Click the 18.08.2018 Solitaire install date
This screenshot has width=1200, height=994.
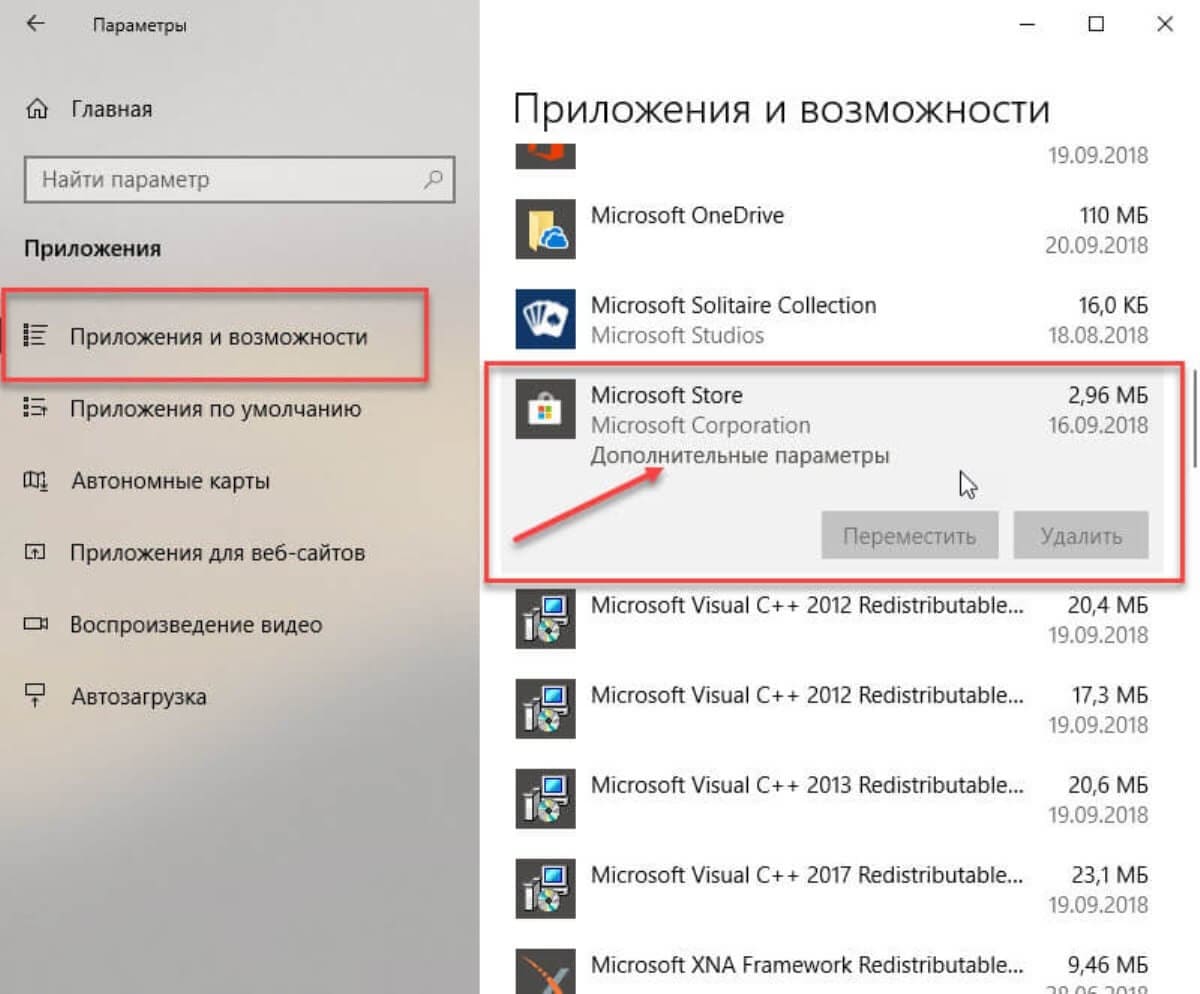[1097, 335]
